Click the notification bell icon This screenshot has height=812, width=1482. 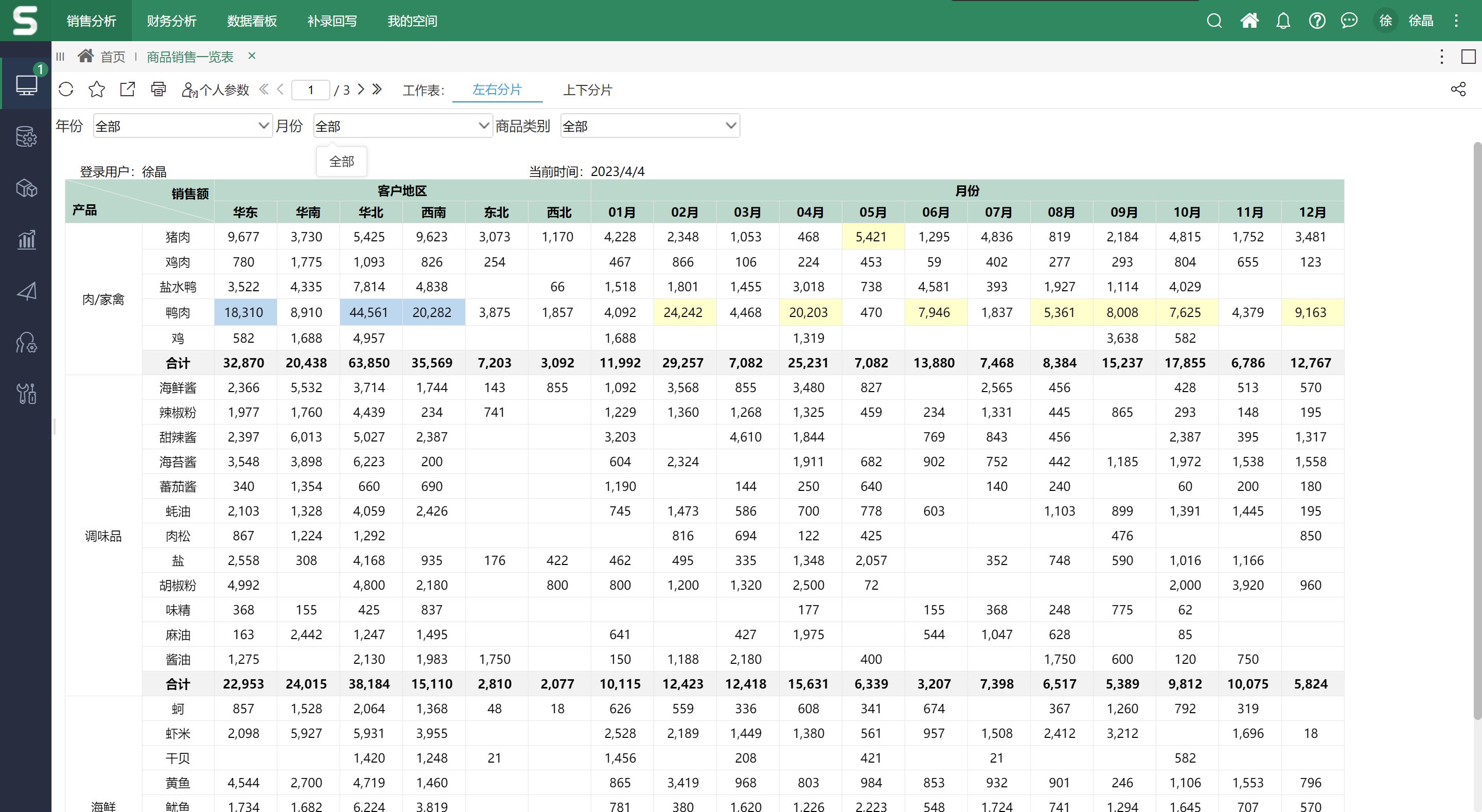click(1283, 21)
